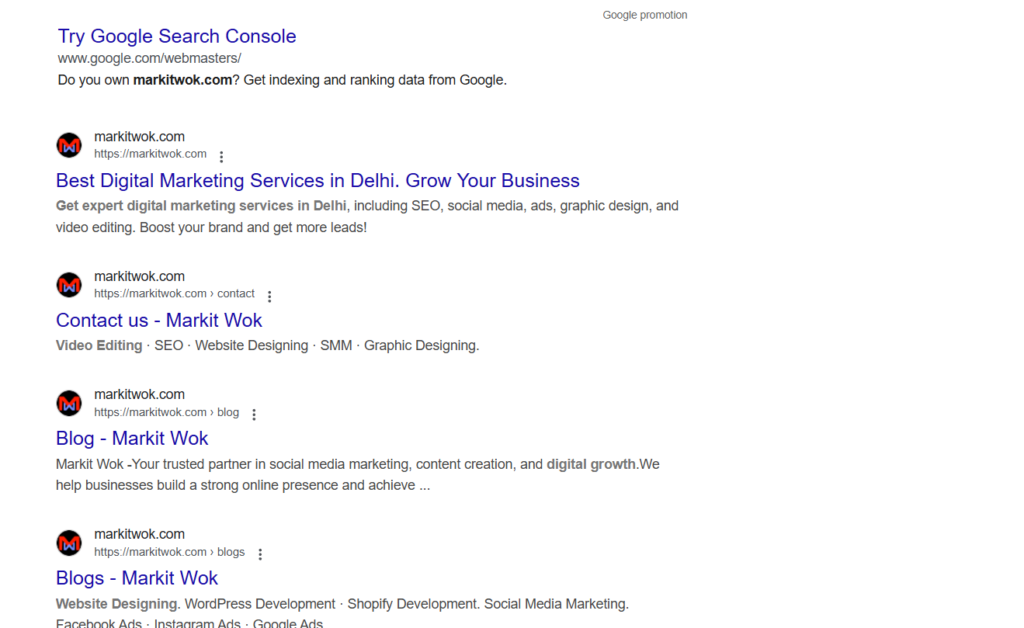Click the markitwok.com site name above the Blog result
Viewport: 1024px width, 628px height.
click(x=139, y=394)
